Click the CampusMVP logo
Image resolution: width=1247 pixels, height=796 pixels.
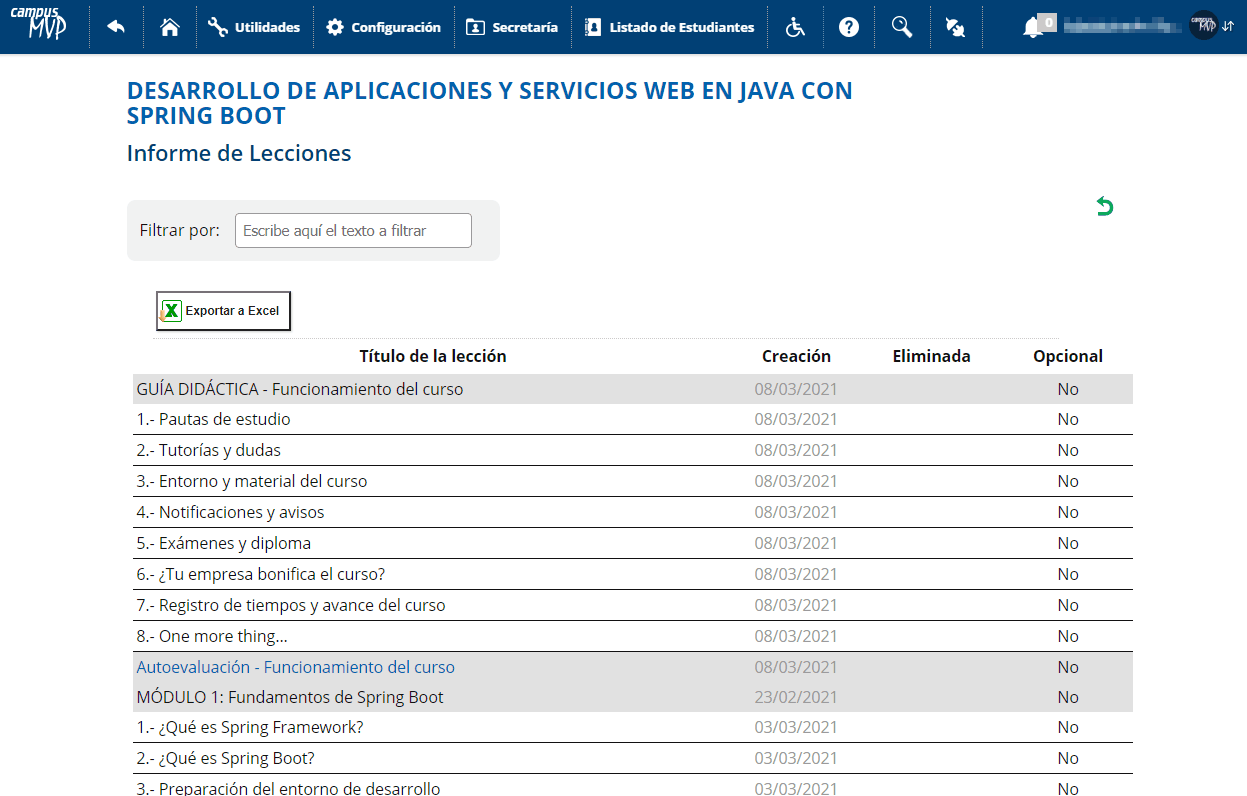41,23
